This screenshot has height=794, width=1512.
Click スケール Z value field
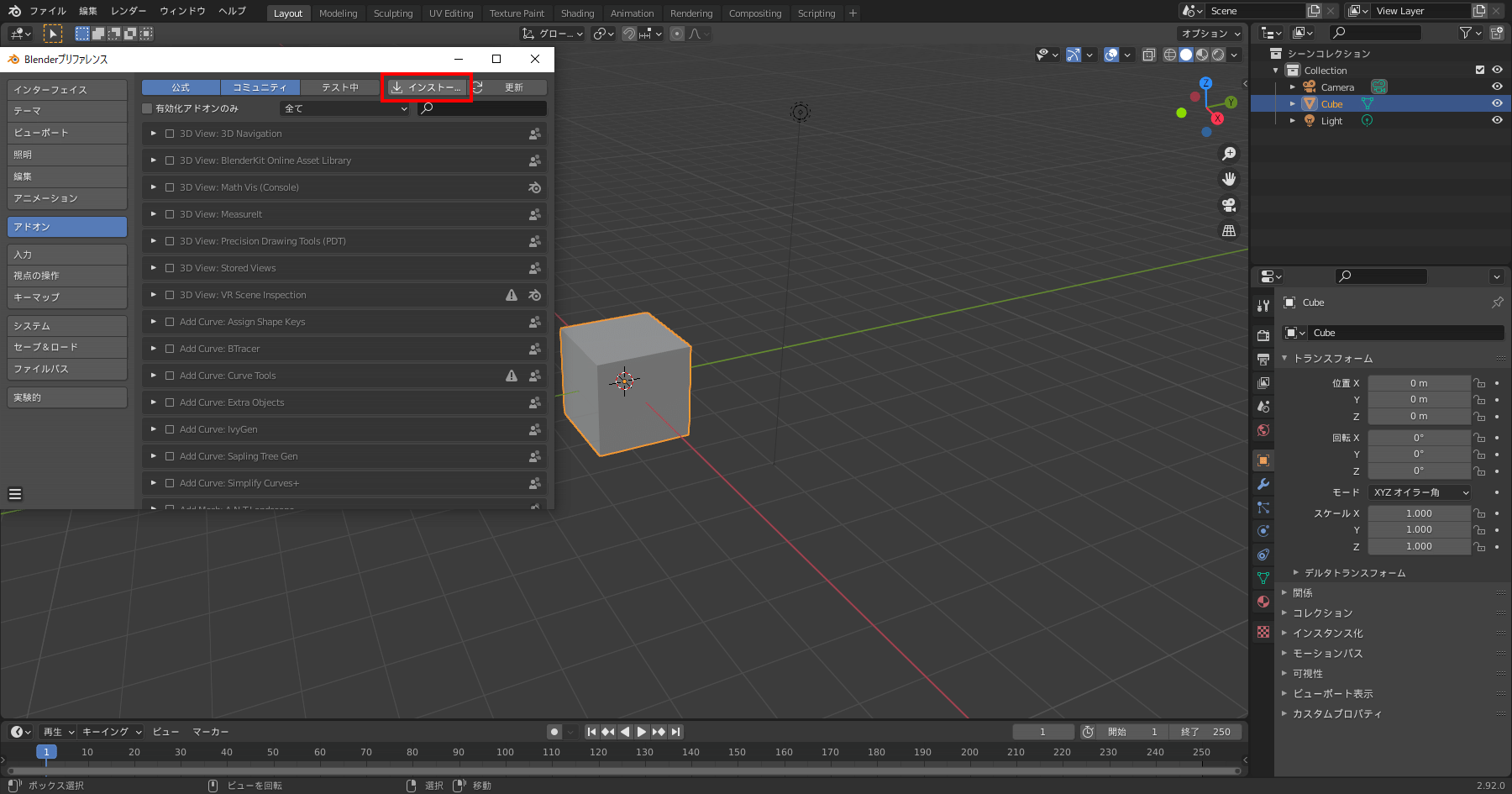(x=1419, y=546)
